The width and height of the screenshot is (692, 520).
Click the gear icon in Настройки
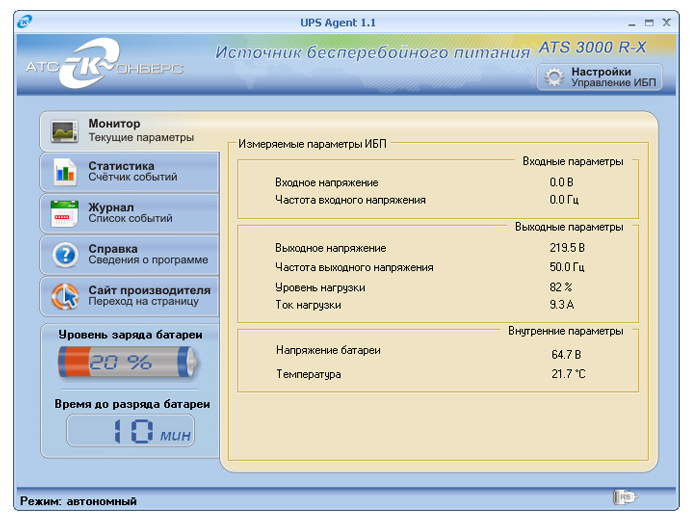click(554, 77)
